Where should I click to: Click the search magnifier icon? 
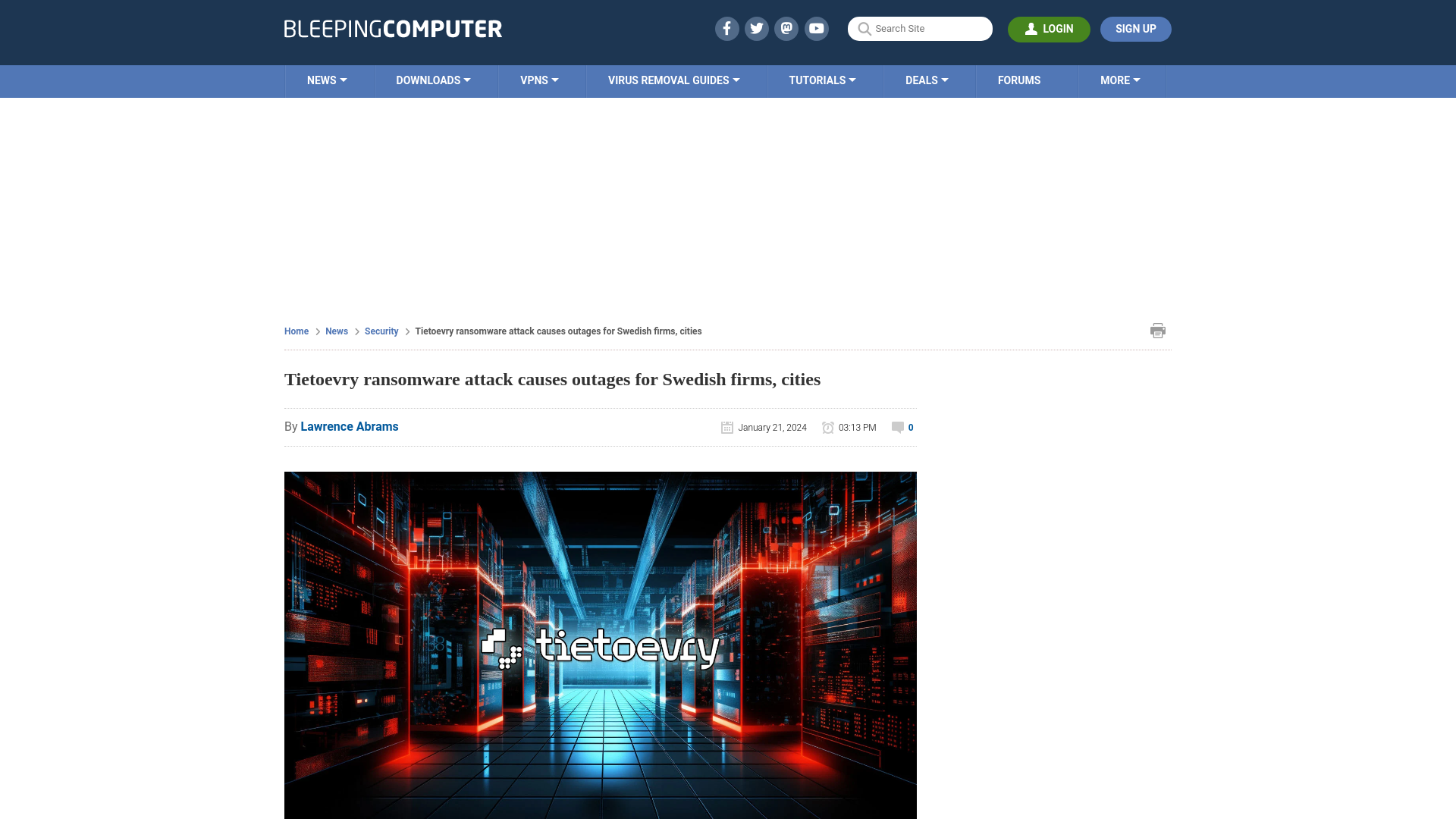[864, 29]
